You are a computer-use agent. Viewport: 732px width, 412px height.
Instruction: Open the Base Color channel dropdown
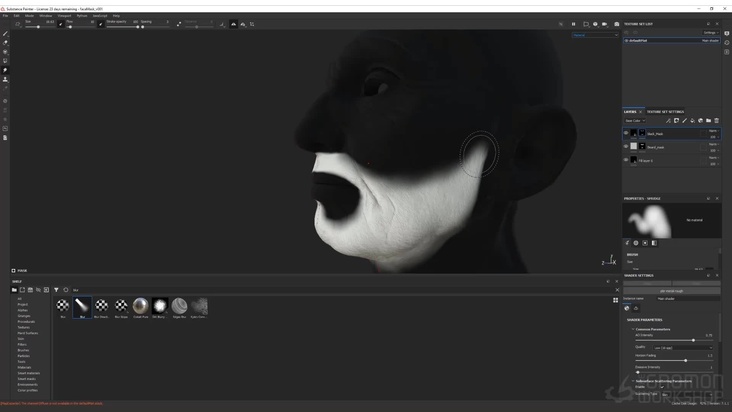coord(632,120)
